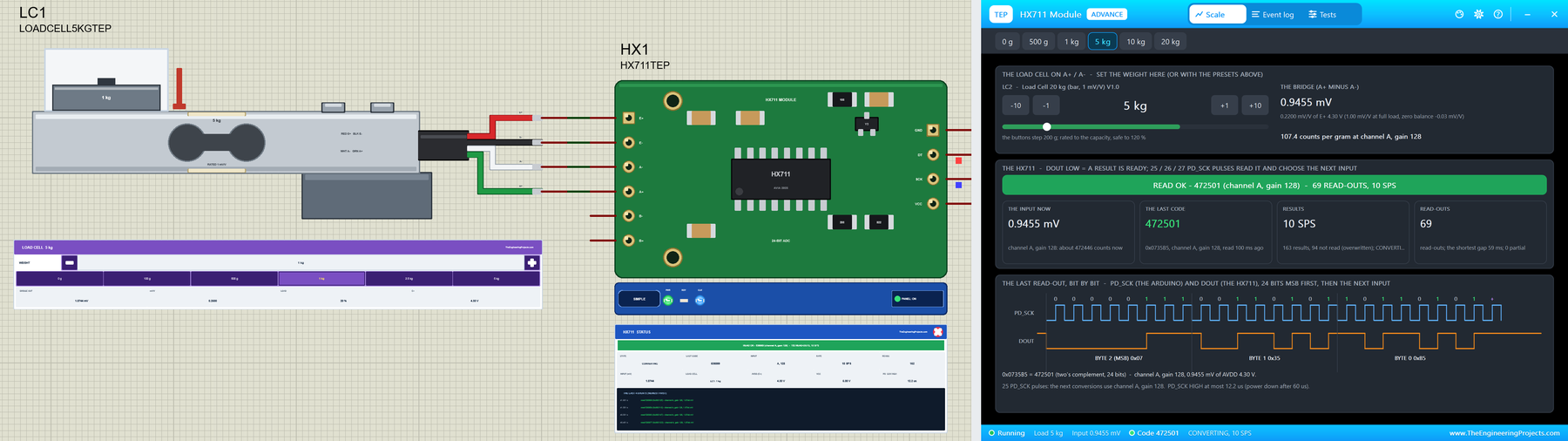Click the Running status indicator in status bar
1568x441 pixels.
(1007, 433)
